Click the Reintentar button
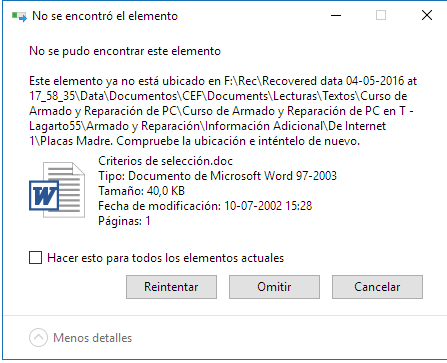 pyautogui.click(x=171, y=287)
